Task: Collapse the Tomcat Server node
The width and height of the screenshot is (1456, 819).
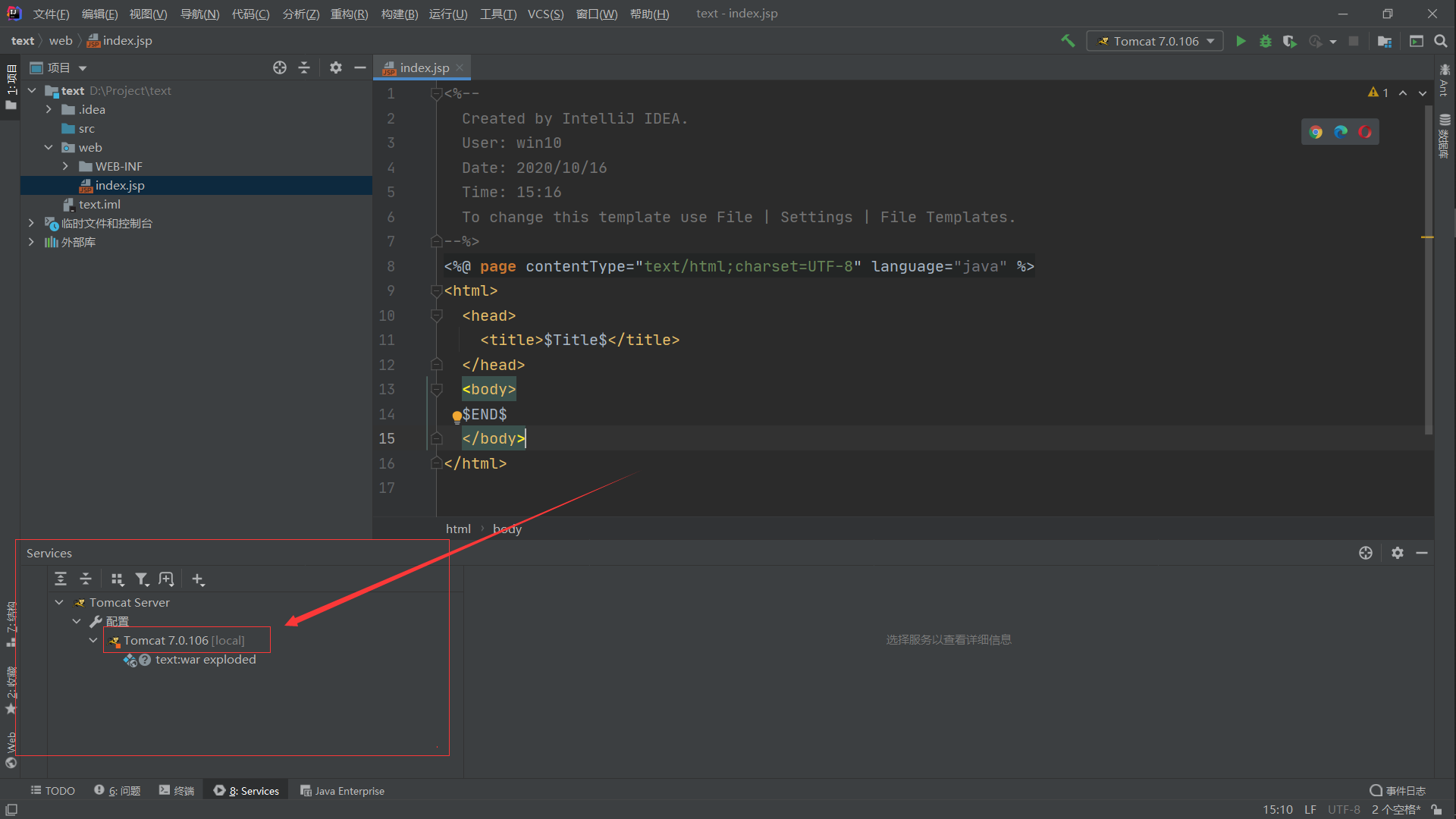Action: (59, 602)
